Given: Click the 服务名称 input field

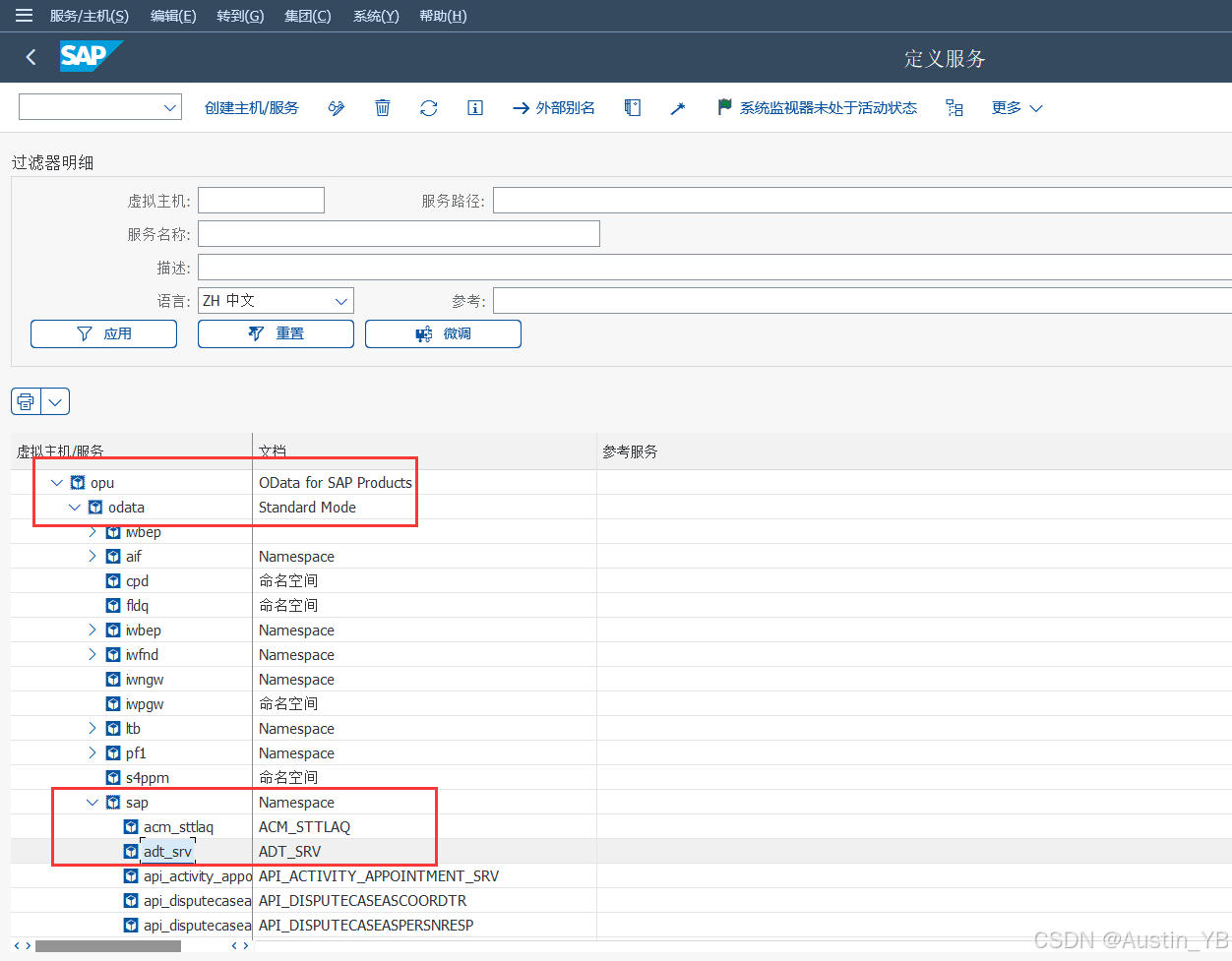Looking at the screenshot, I should (x=399, y=234).
